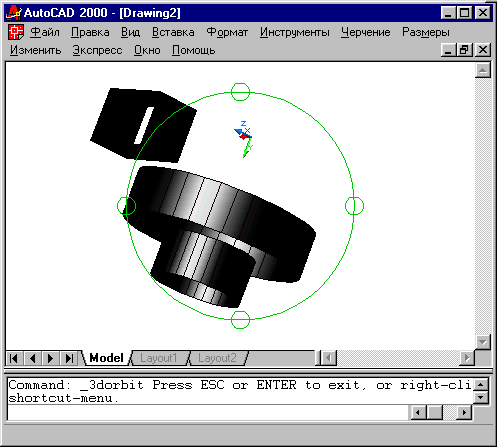497x447 pixels.
Task: Click the AutoCAD drawing document icon
Action: [16, 32]
